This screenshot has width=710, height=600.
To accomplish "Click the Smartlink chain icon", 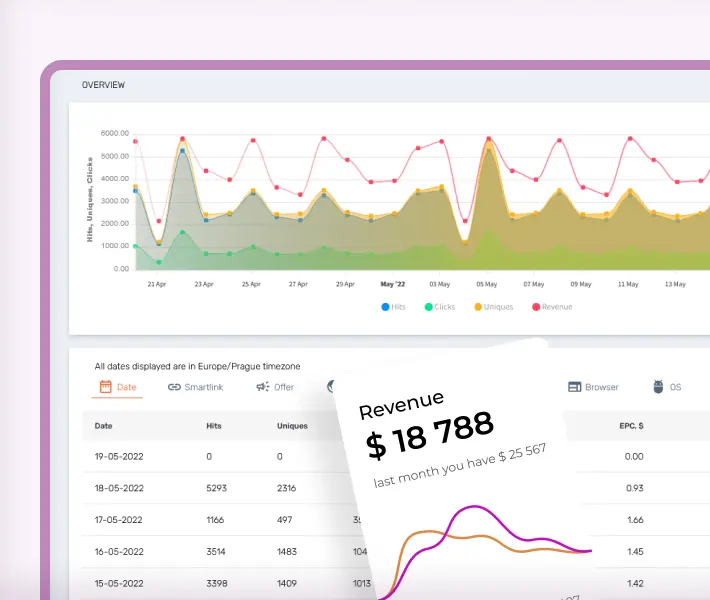I will point(174,387).
